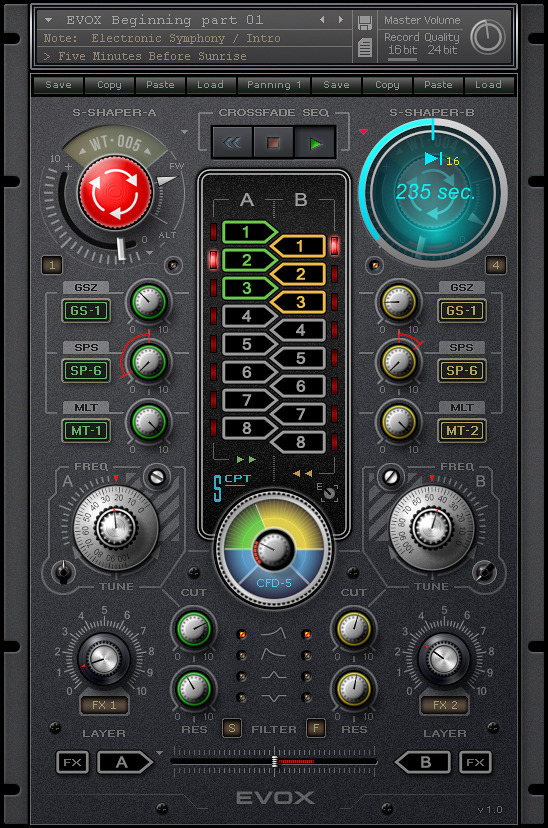The height and width of the screenshot is (828, 548).
Task: Click the floppy disk save preset icon
Action: pos(365,23)
